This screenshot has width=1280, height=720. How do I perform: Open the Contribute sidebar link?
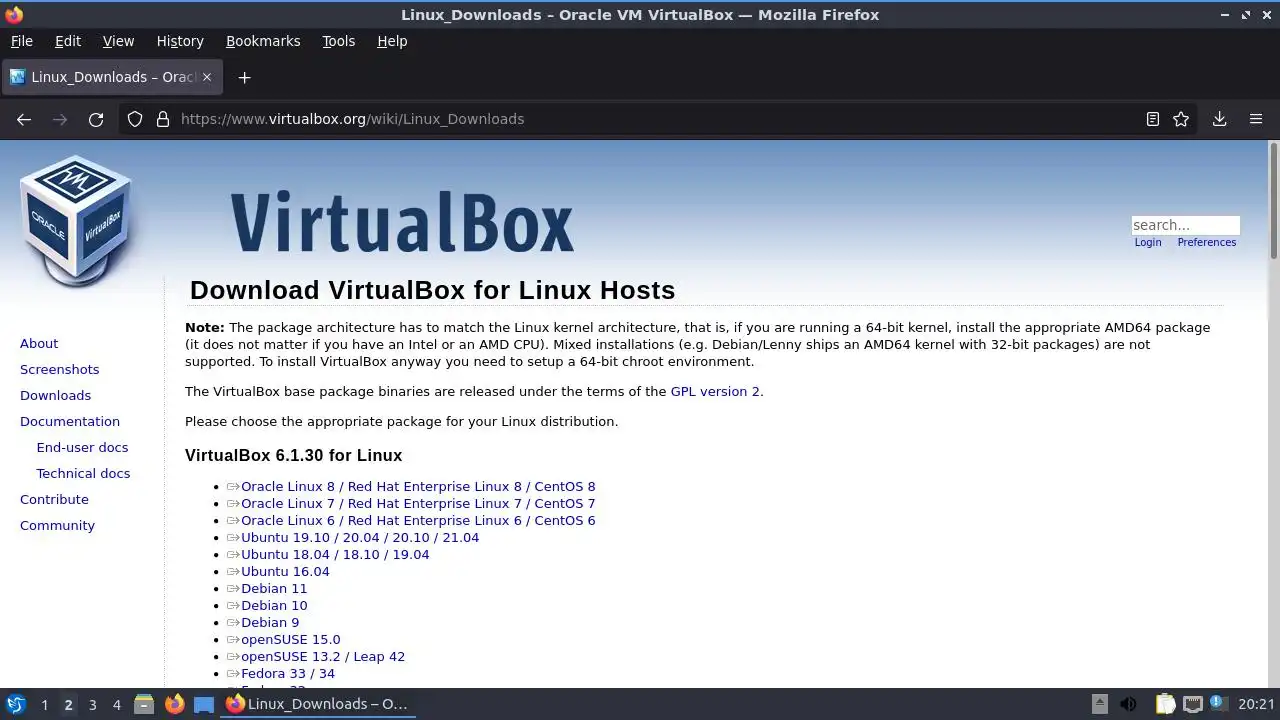[x=54, y=499]
